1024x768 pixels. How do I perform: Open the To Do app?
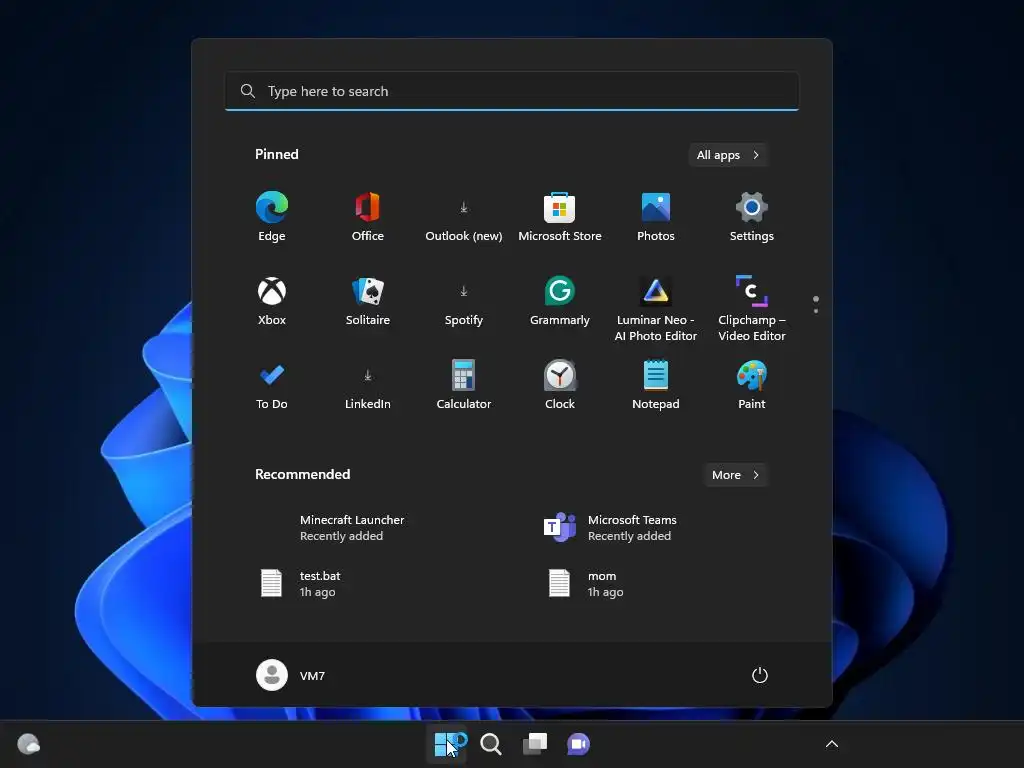272,385
